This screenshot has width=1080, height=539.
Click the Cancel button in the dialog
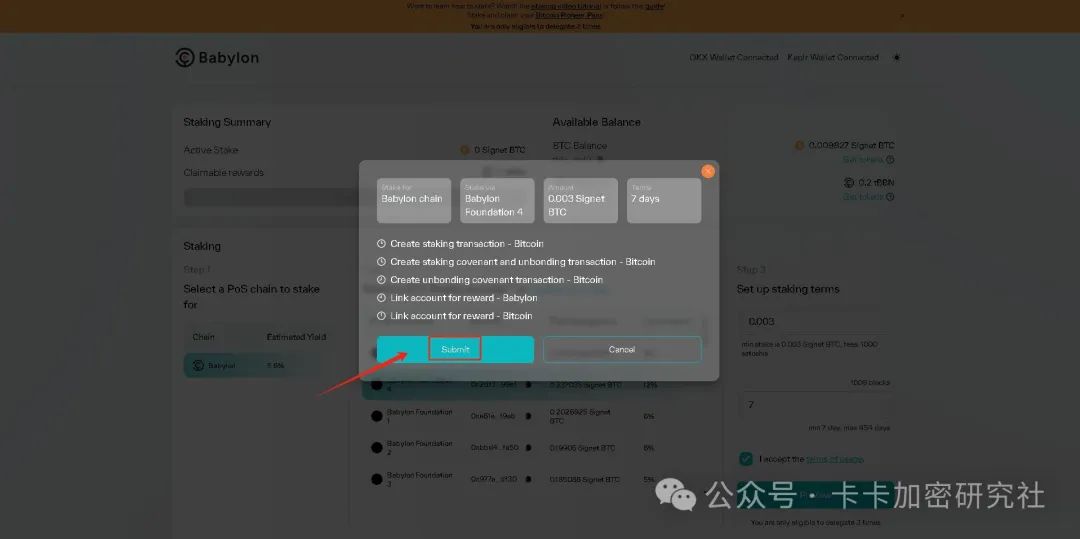pyautogui.click(x=622, y=350)
